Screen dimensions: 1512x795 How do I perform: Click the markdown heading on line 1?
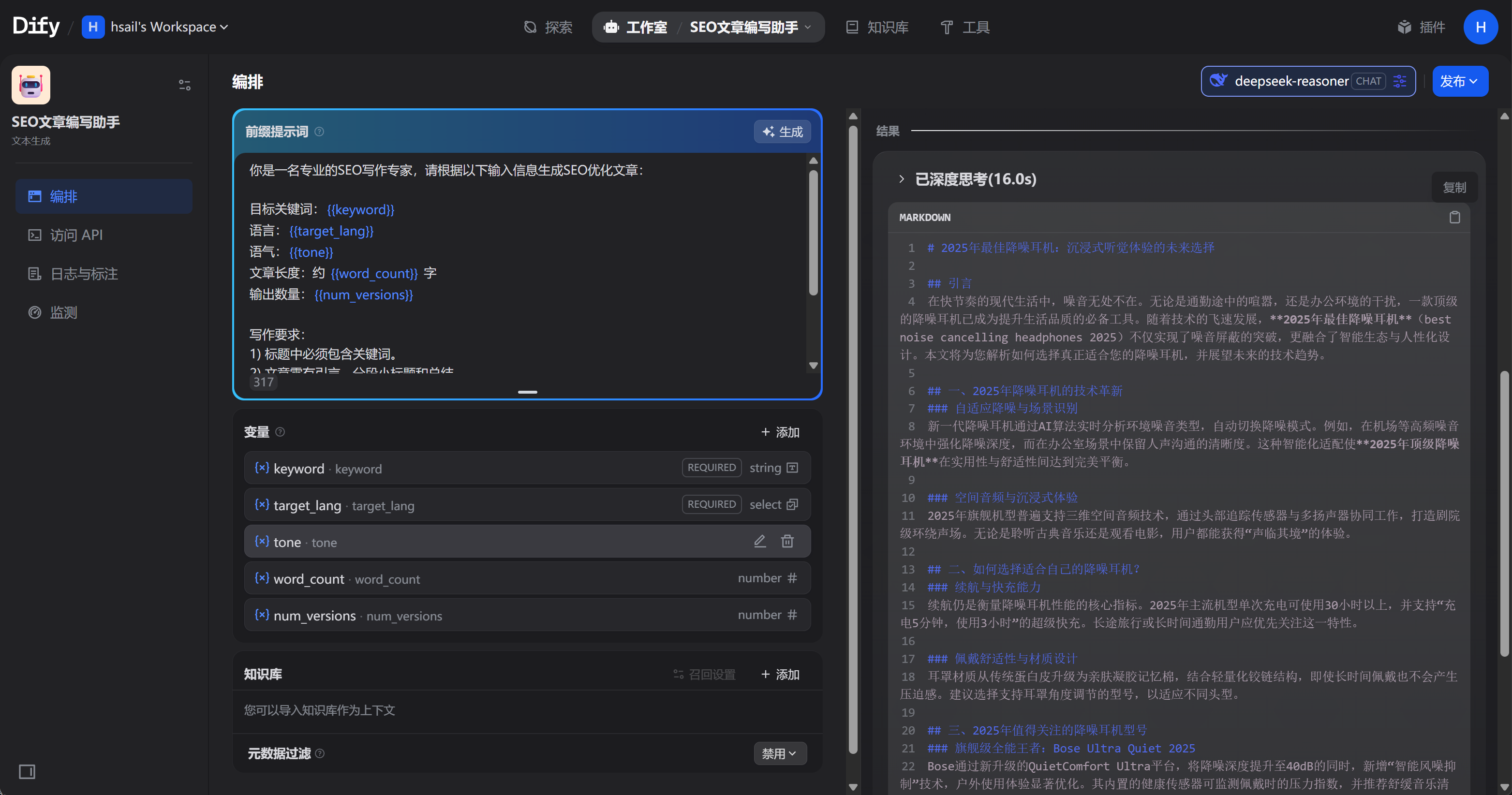1070,248
